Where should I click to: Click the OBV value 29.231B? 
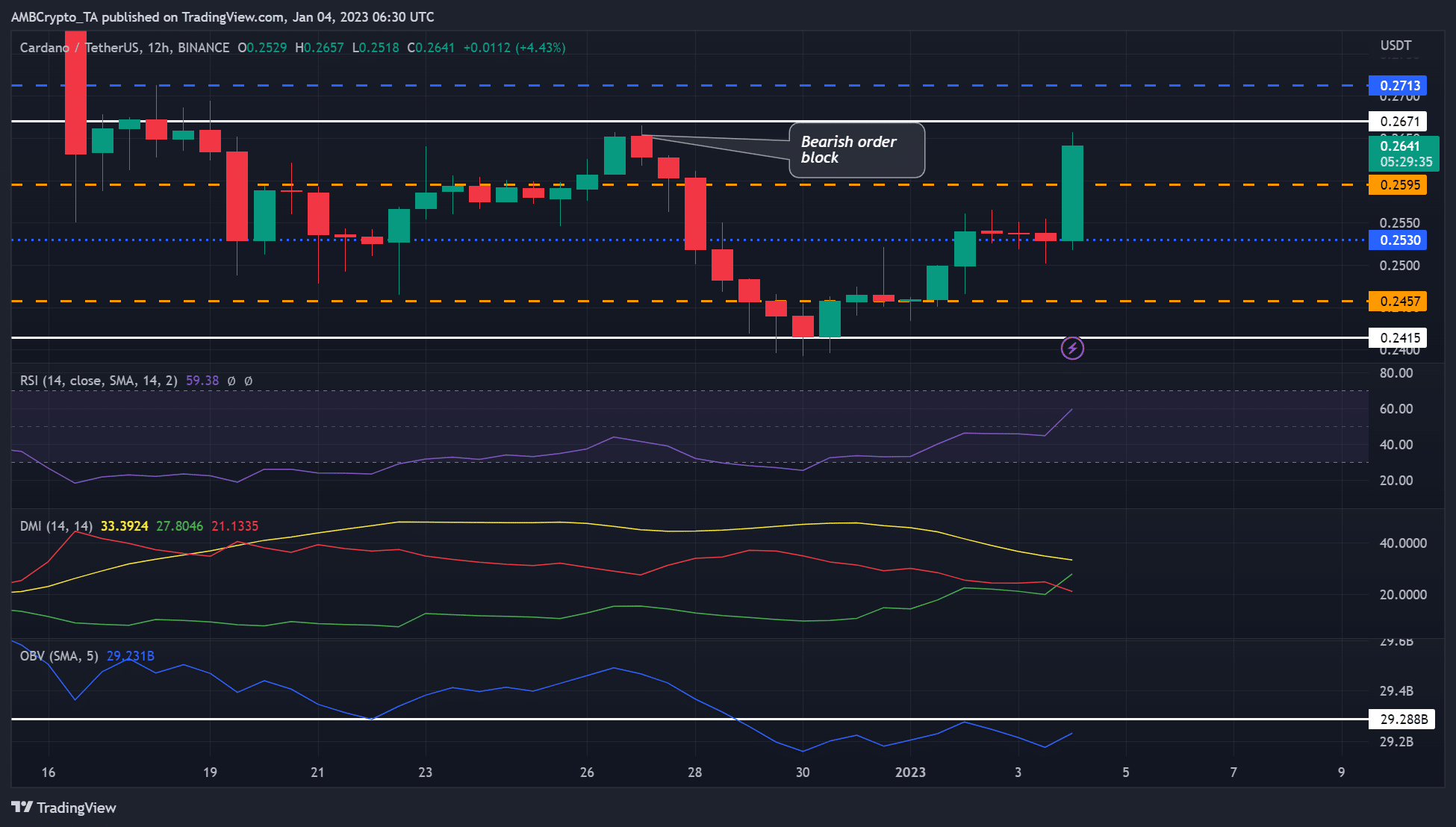click(131, 656)
